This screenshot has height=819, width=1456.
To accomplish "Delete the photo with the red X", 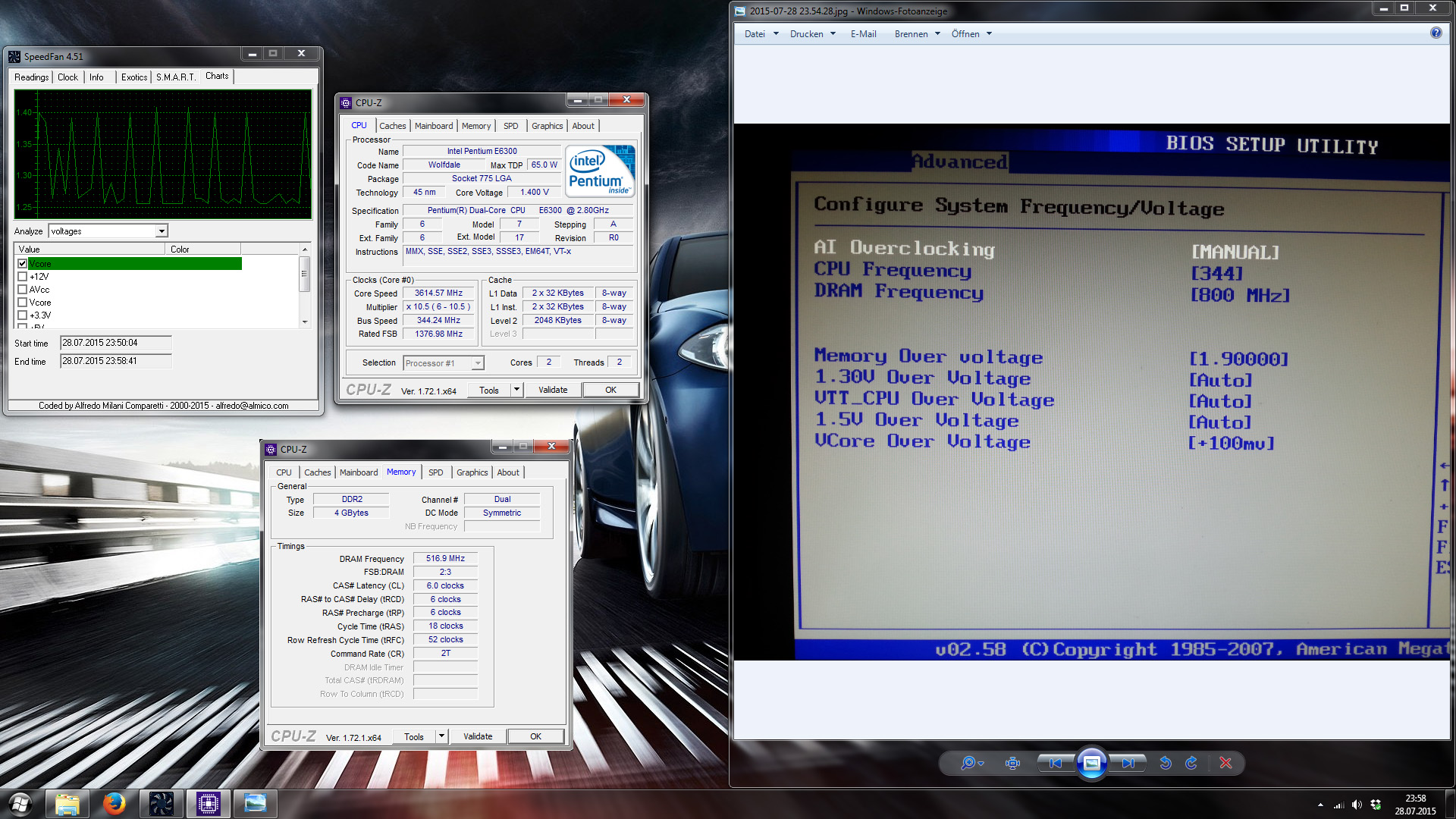I will coord(1225,763).
